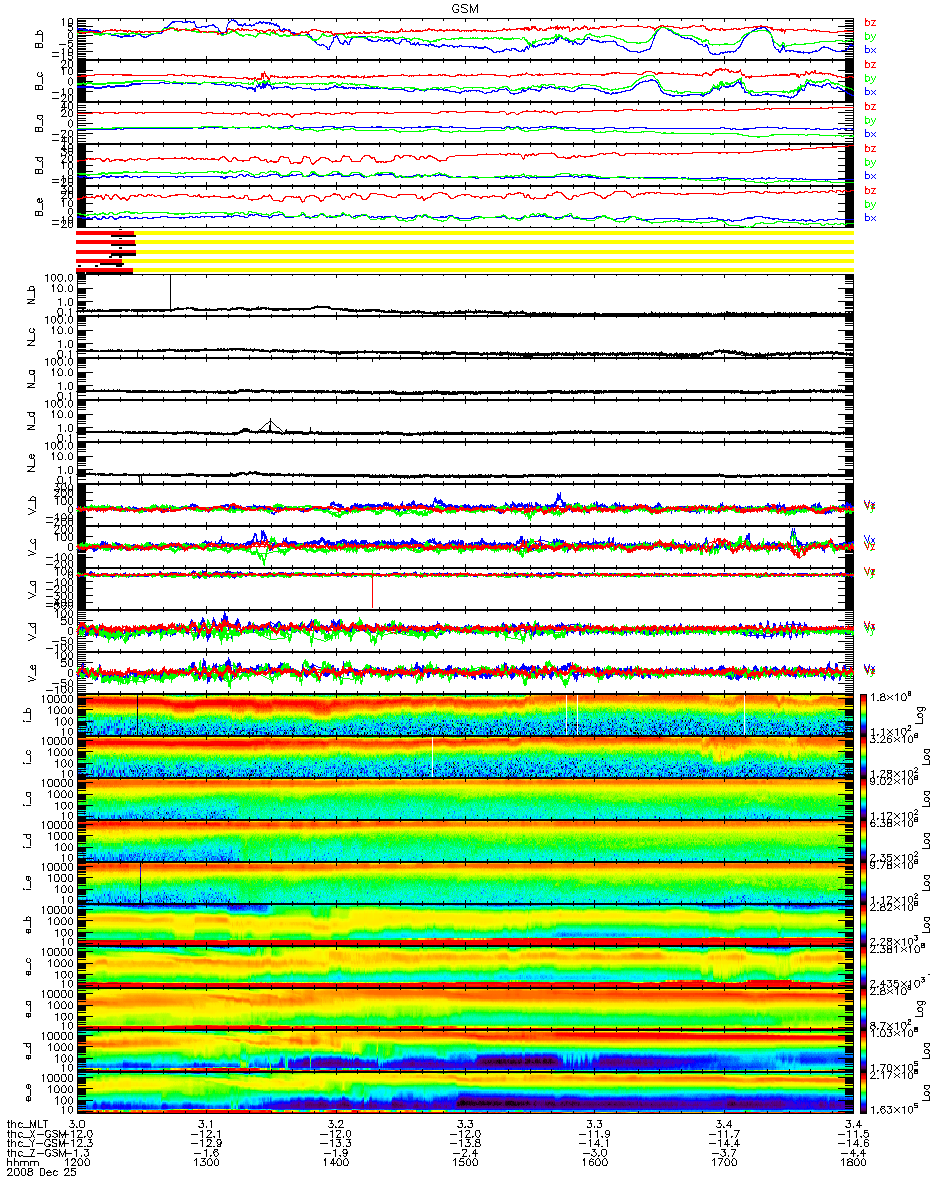Click the bx legend of B_e panel
Viewport: 930px width, 1200px height.
click(869, 217)
